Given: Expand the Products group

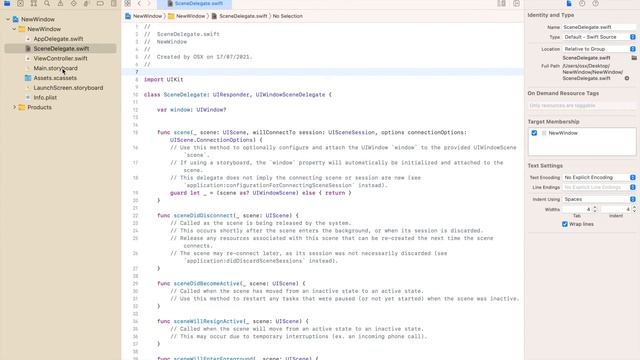Looking at the screenshot, I should pos(14,107).
